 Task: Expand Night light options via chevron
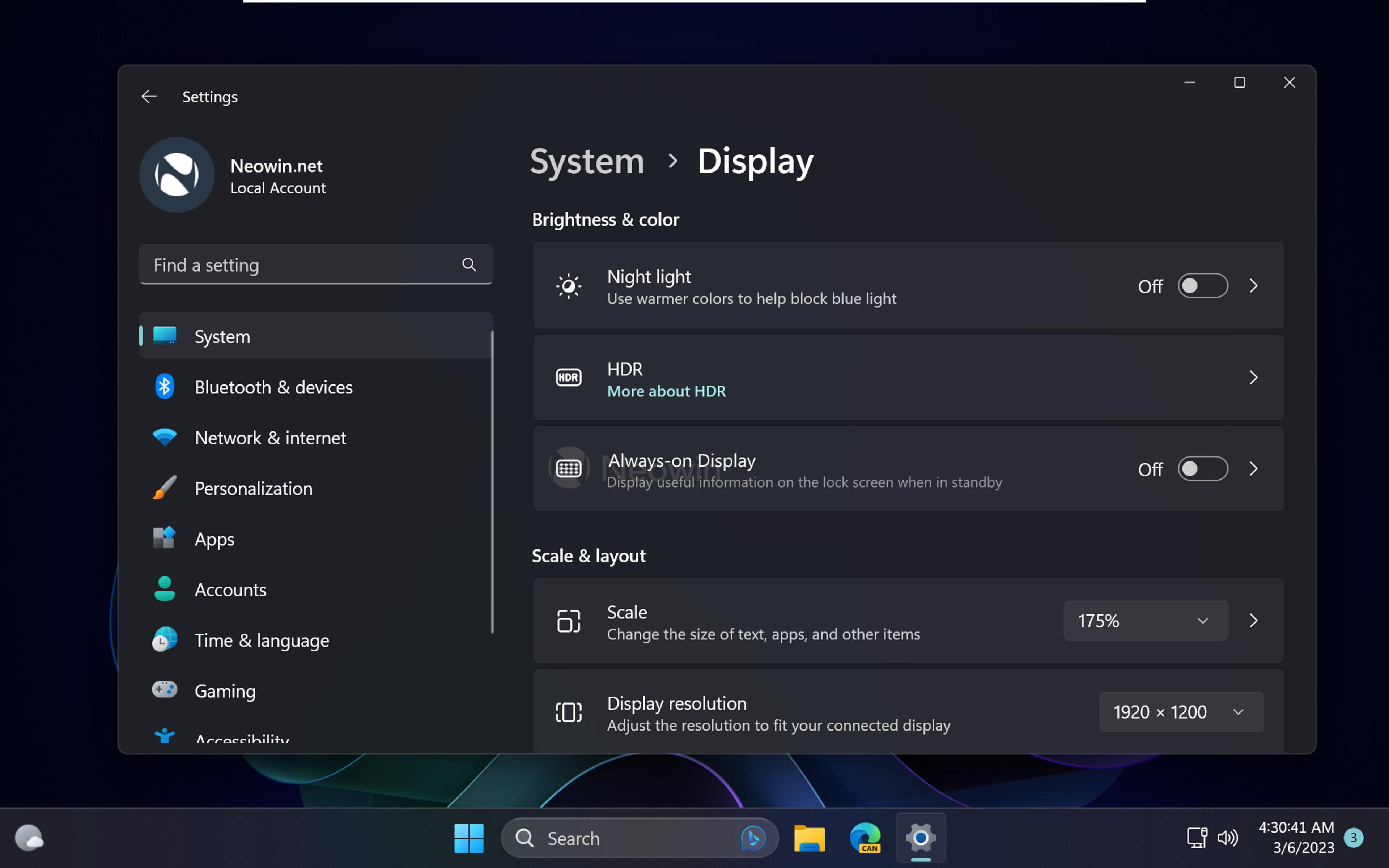(x=1254, y=286)
